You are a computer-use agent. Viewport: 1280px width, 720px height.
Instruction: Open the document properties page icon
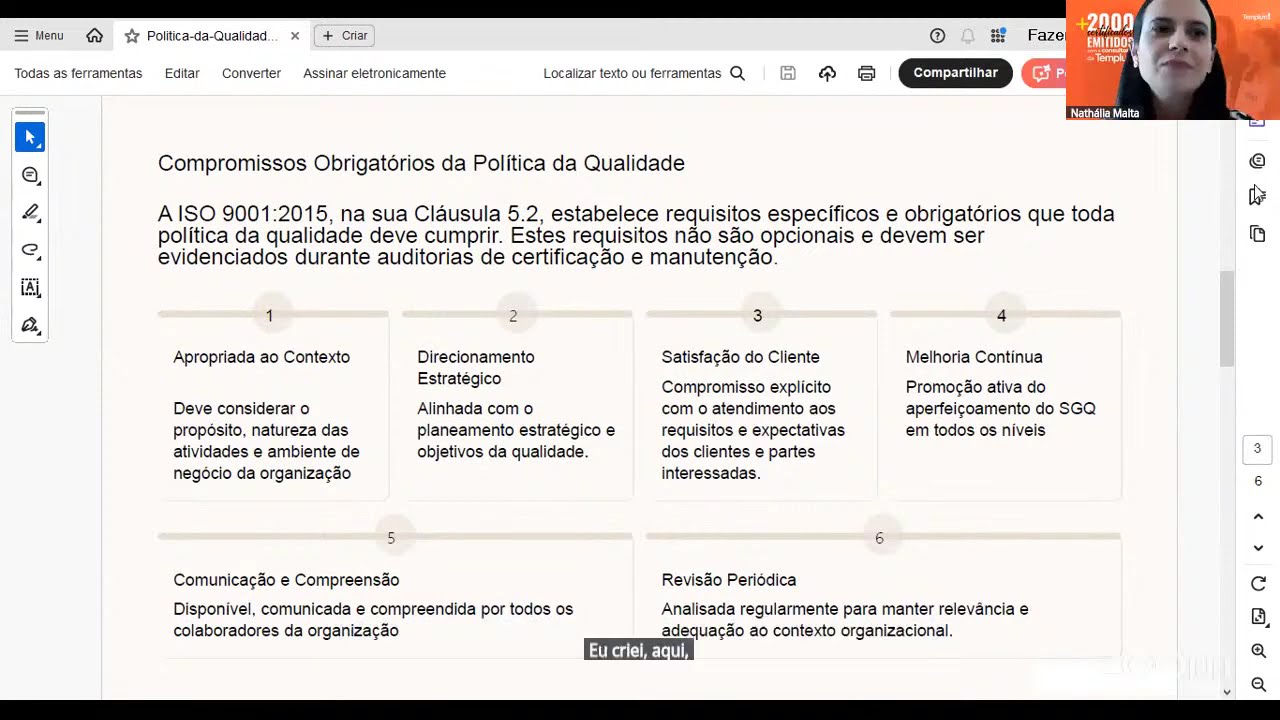coord(1258,617)
